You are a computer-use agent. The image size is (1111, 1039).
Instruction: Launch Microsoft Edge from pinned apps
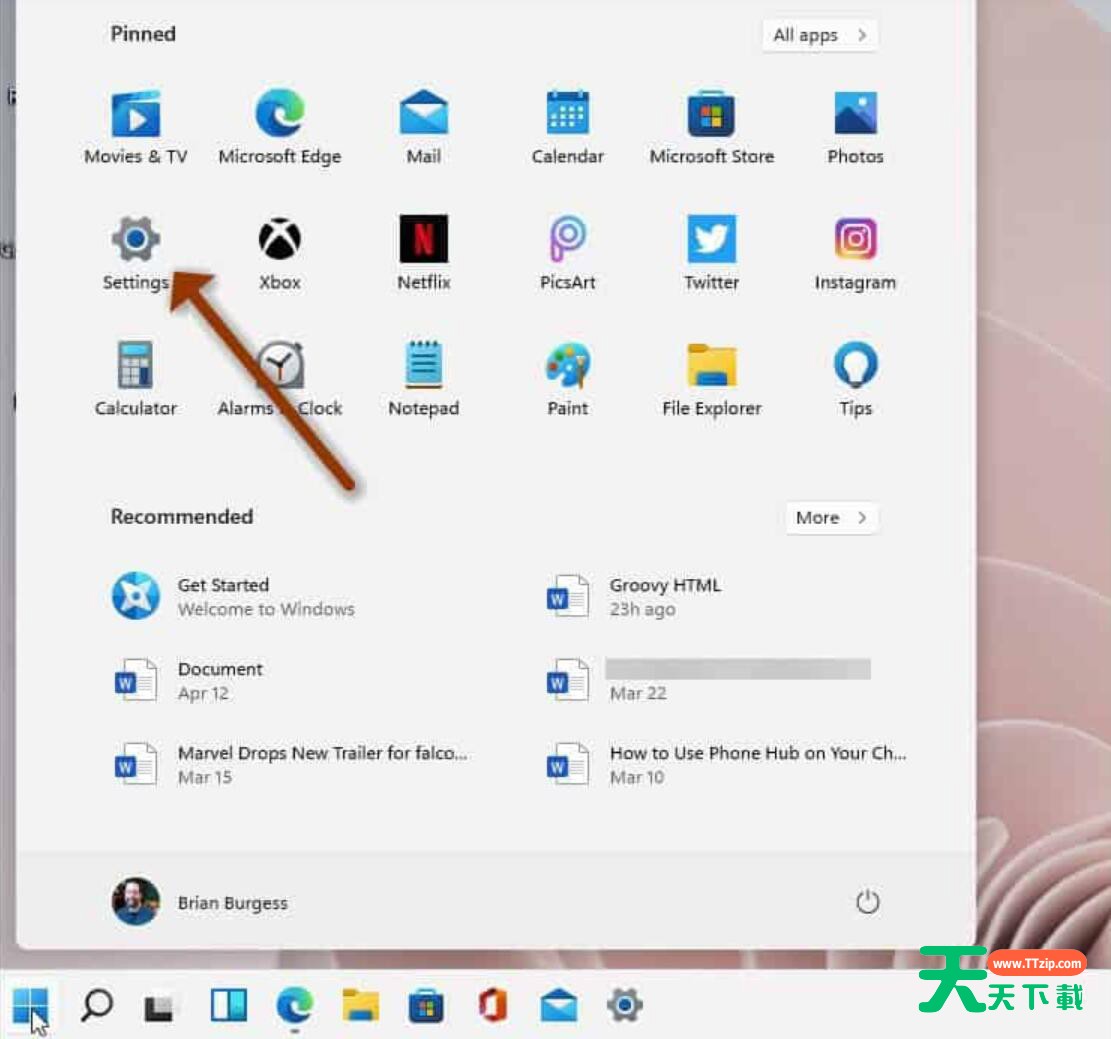click(x=280, y=128)
